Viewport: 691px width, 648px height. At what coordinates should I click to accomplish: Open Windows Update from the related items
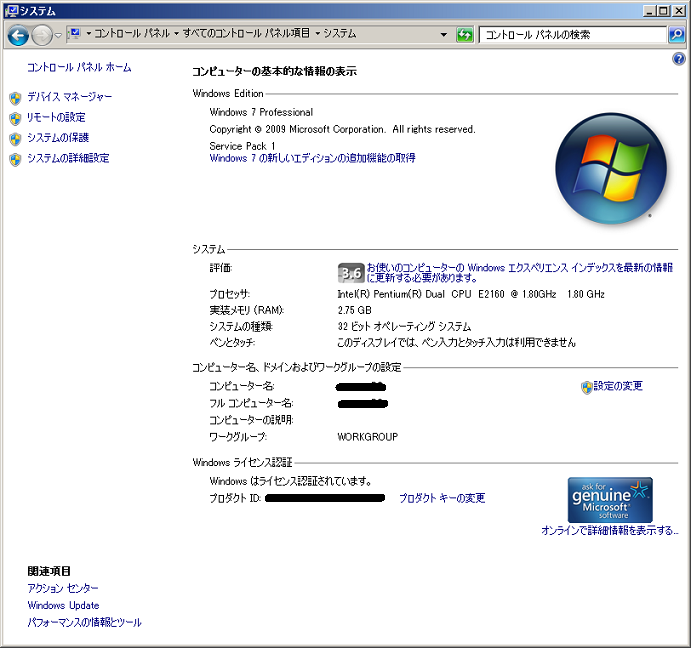pos(63,605)
